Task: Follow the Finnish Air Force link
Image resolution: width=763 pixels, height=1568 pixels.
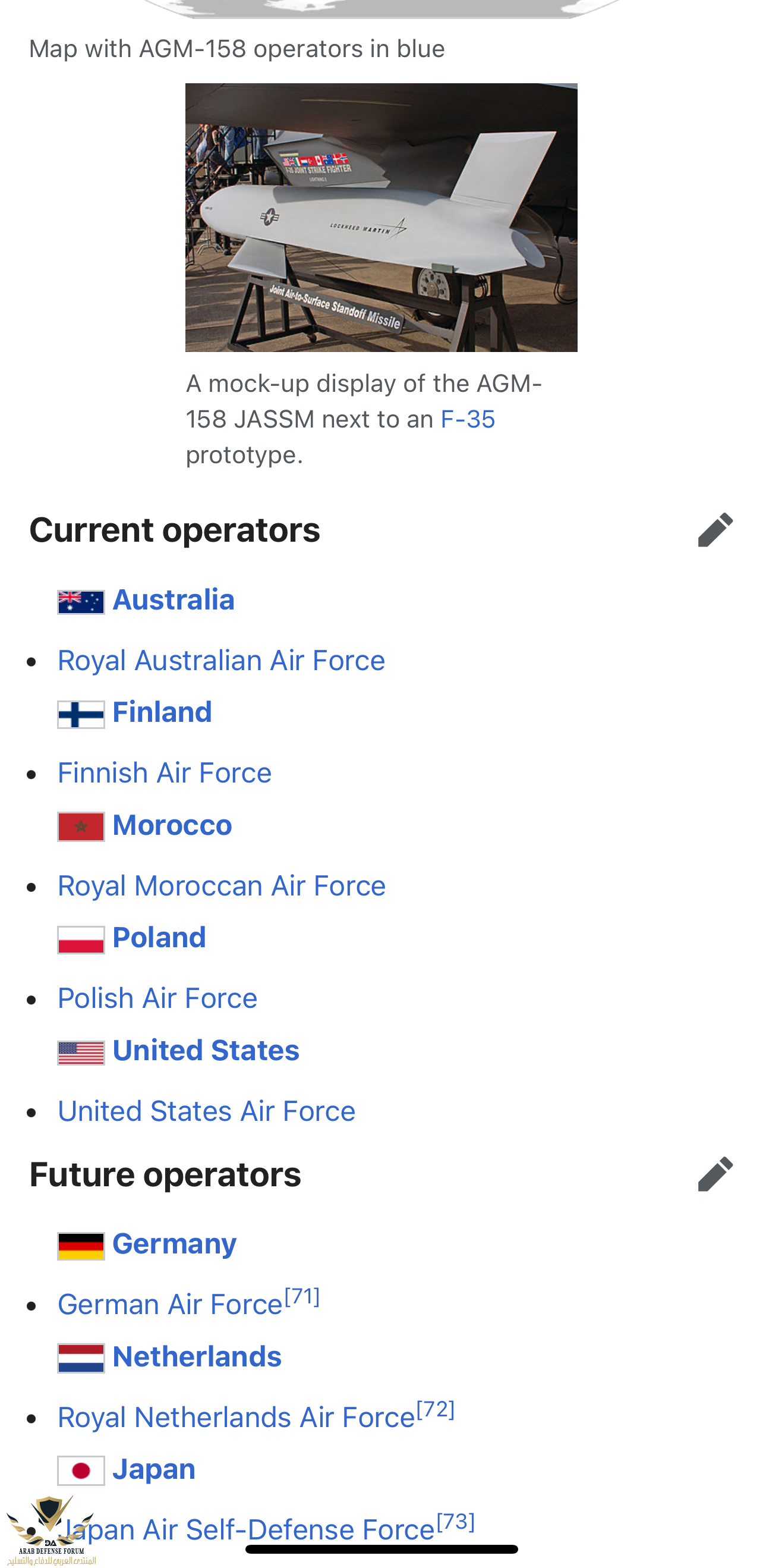Action: click(164, 773)
